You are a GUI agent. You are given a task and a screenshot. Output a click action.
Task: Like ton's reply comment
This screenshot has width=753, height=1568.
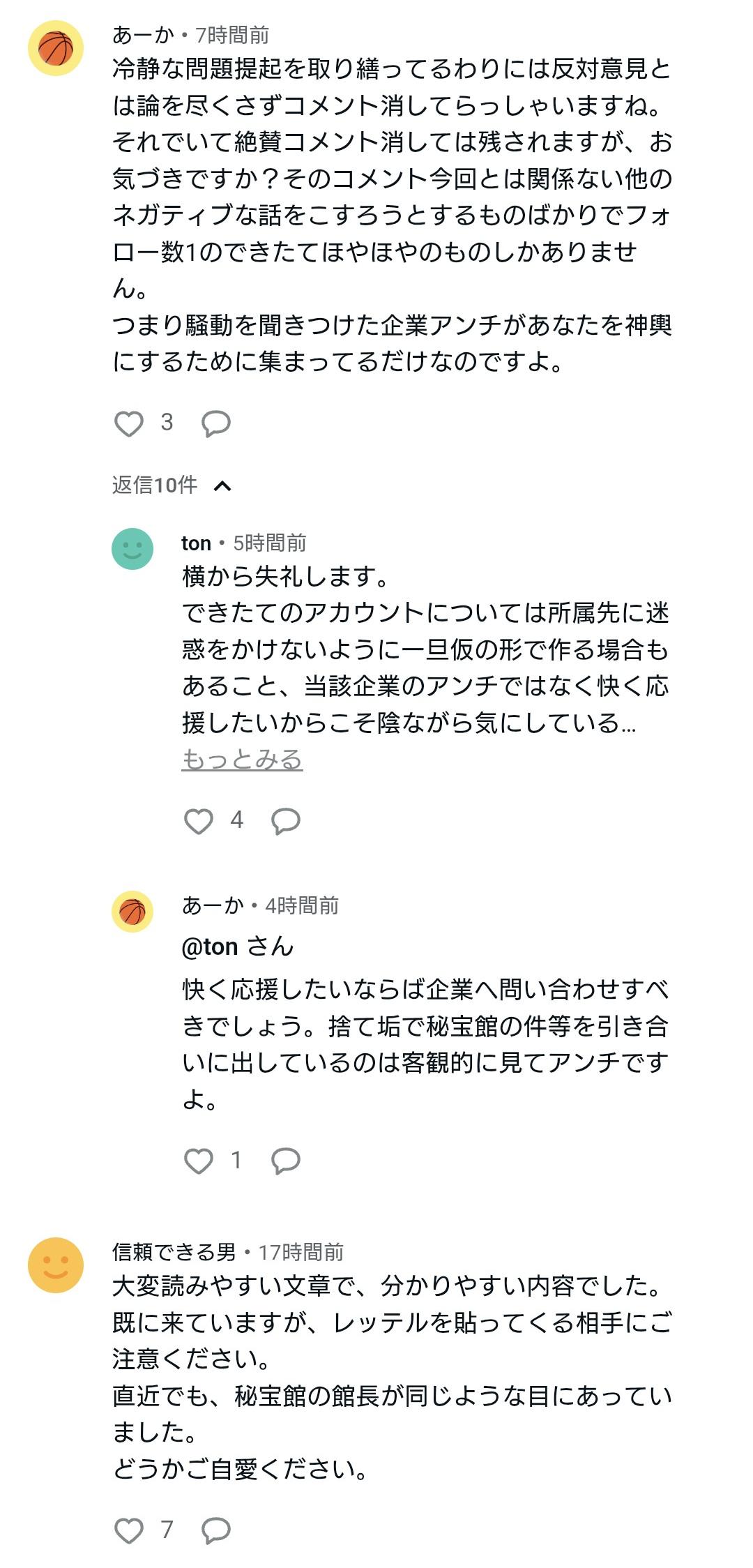[x=199, y=821]
